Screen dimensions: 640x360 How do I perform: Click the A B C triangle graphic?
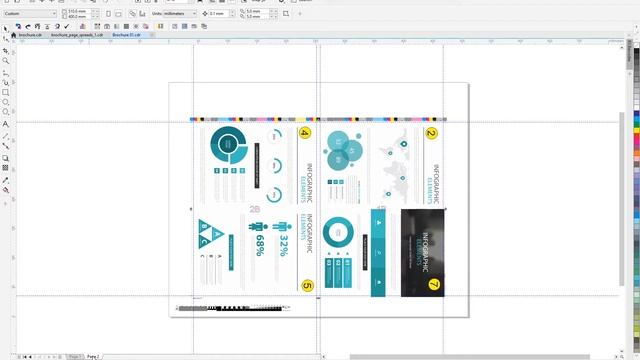click(x=211, y=234)
